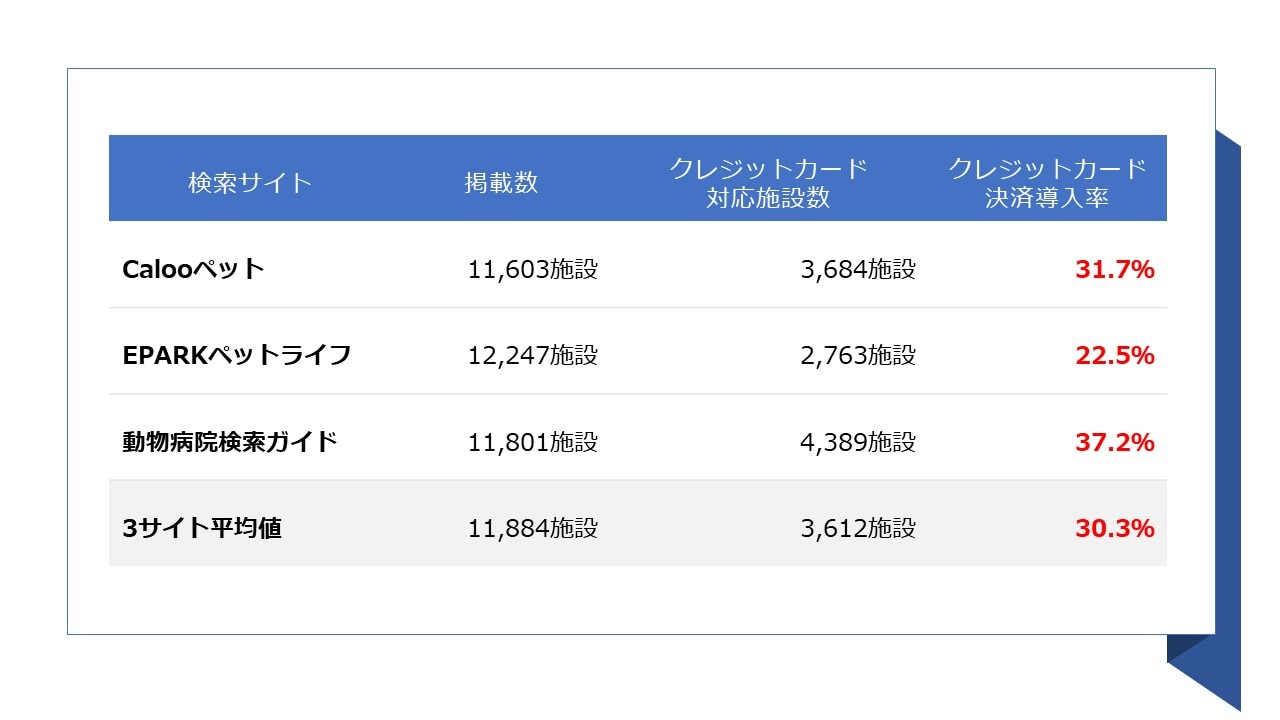Image resolution: width=1280 pixels, height=720 pixels.
Task: Click the 4,389施設 cell
Action: click(x=858, y=442)
